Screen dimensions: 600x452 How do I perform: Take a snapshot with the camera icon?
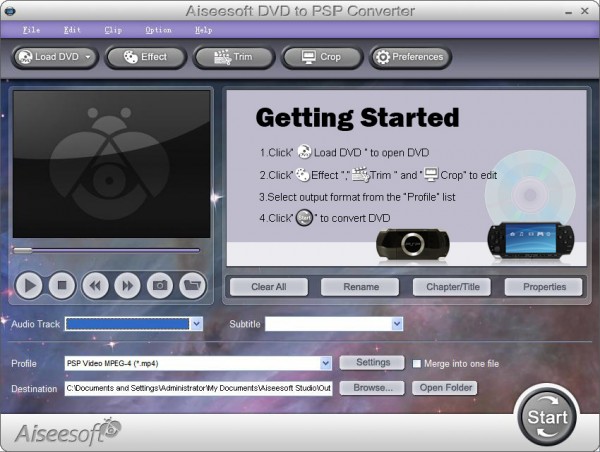point(160,286)
